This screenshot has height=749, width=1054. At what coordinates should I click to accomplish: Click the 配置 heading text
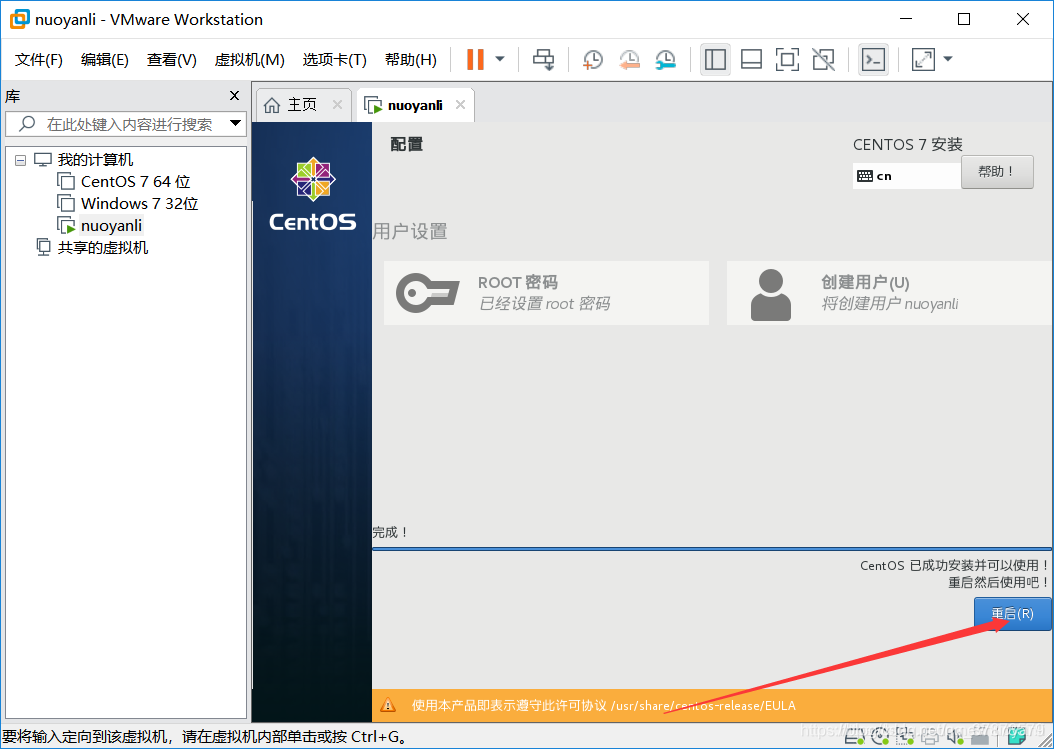[x=407, y=144]
